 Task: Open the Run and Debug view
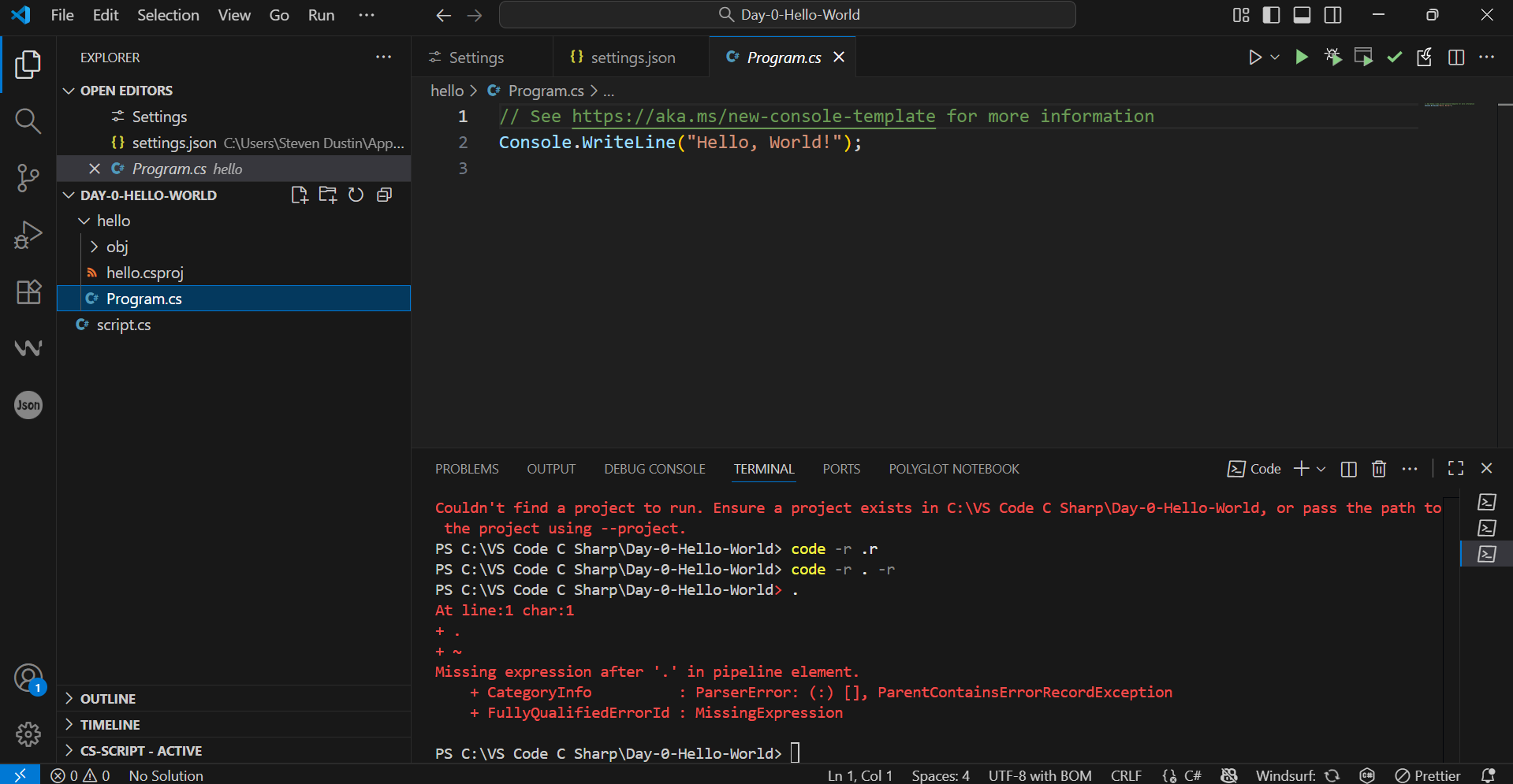28,235
